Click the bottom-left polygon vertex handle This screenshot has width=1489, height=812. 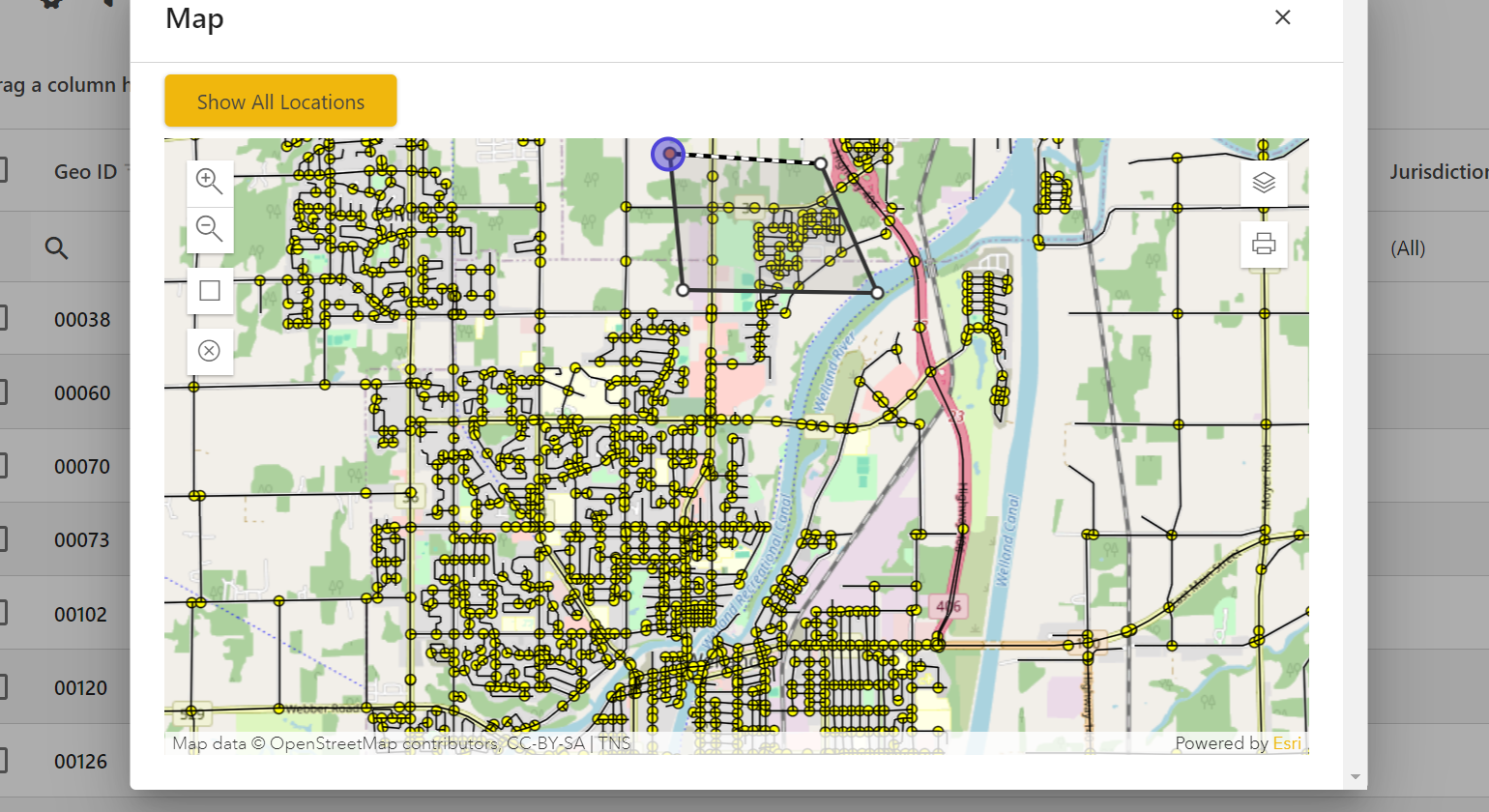click(x=683, y=290)
